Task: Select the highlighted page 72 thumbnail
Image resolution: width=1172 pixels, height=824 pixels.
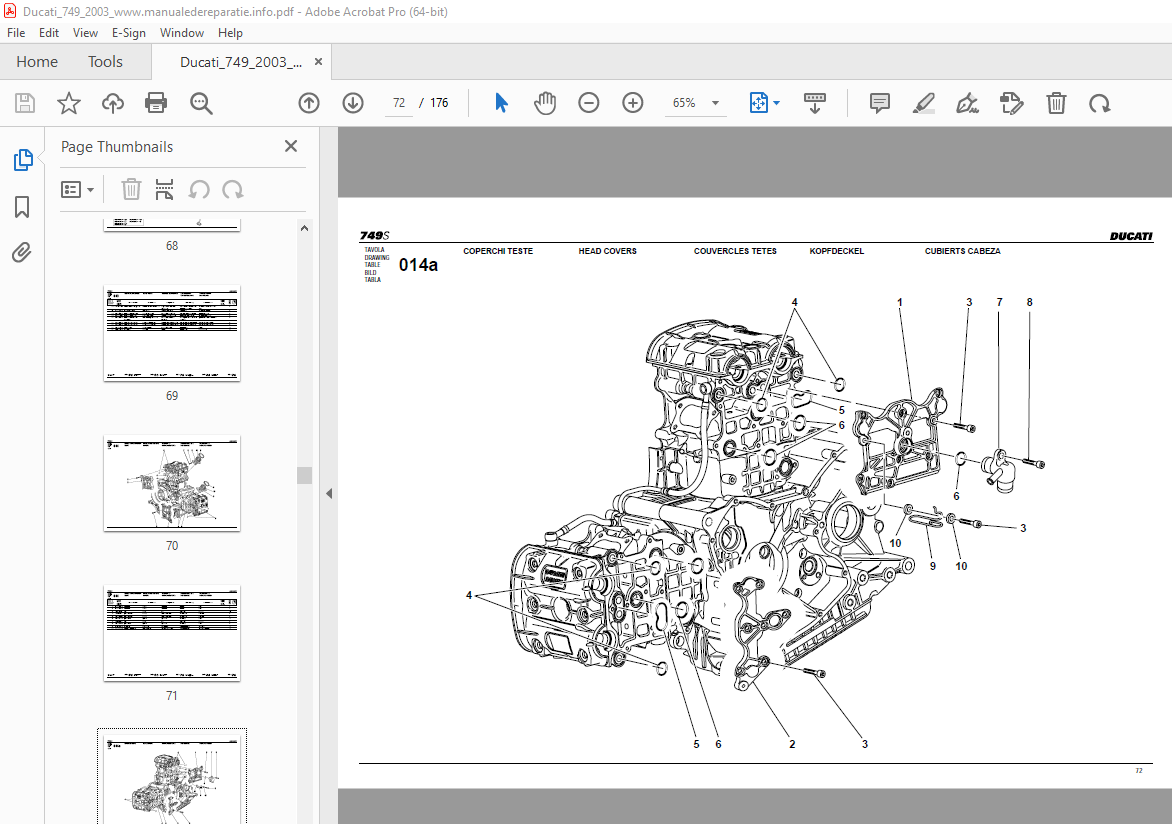Action: click(x=172, y=778)
